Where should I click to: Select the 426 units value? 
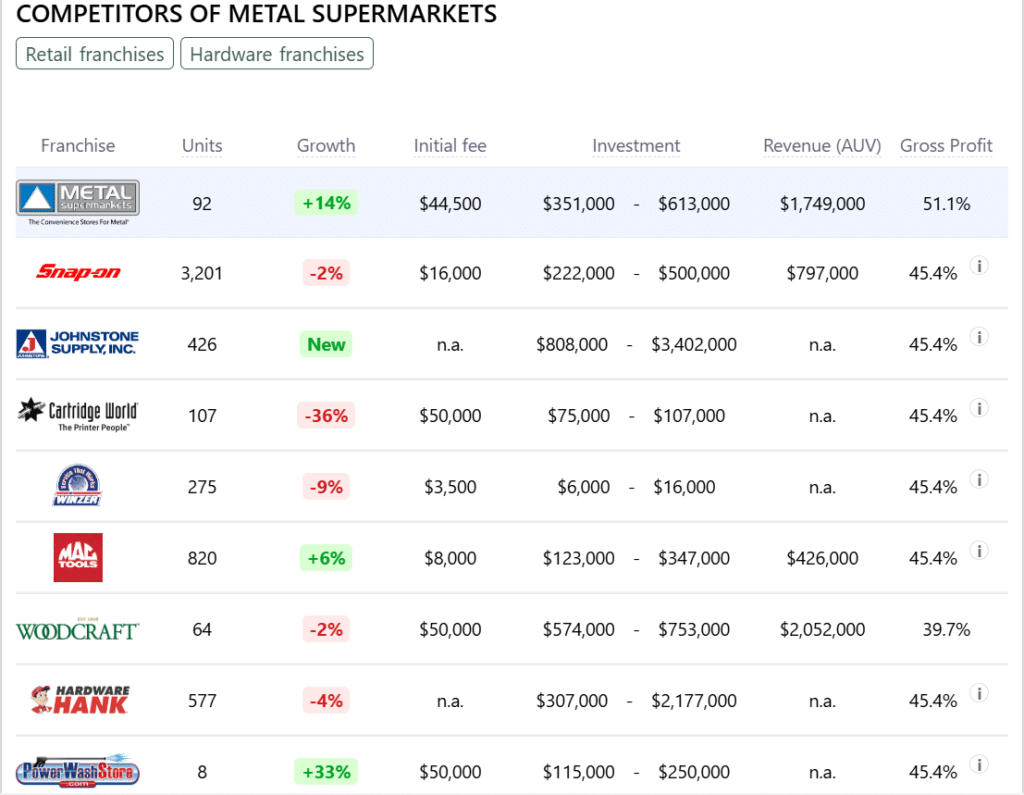point(202,344)
